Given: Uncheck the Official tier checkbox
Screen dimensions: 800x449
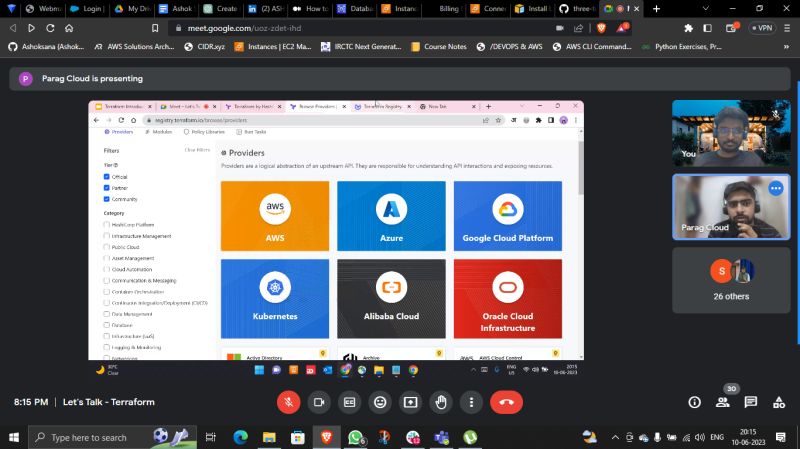Looking at the screenshot, I should click(x=107, y=177).
